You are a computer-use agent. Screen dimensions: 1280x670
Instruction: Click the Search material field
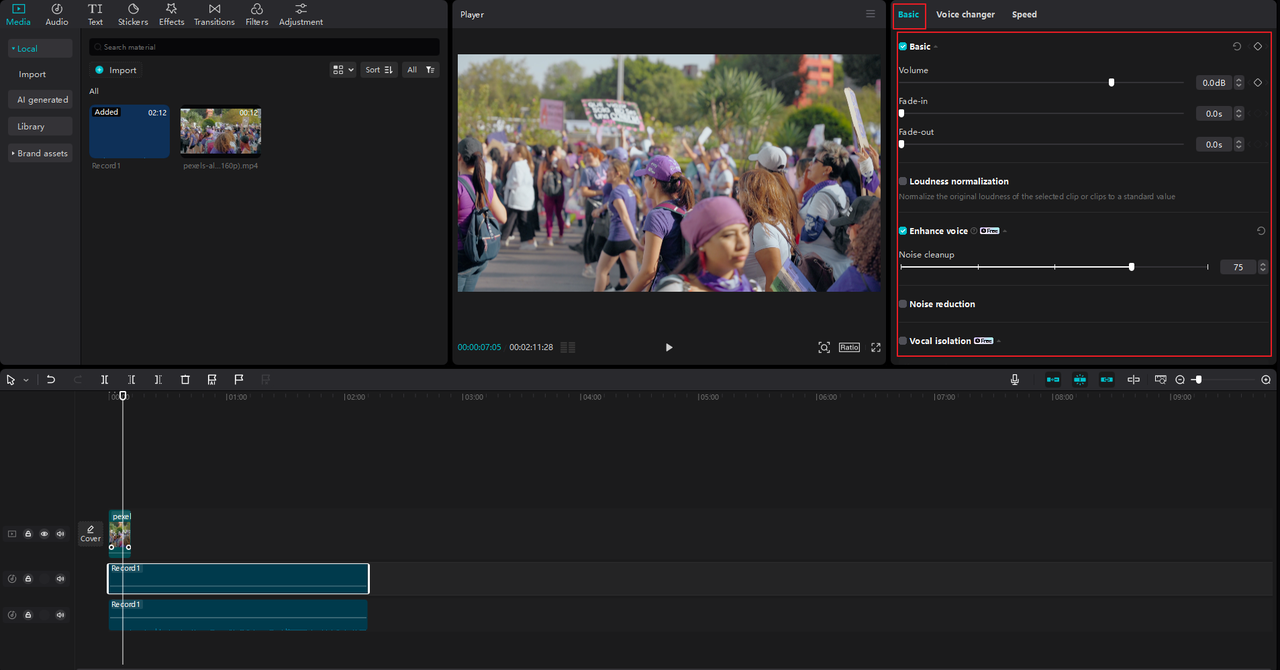coord(264,47)
